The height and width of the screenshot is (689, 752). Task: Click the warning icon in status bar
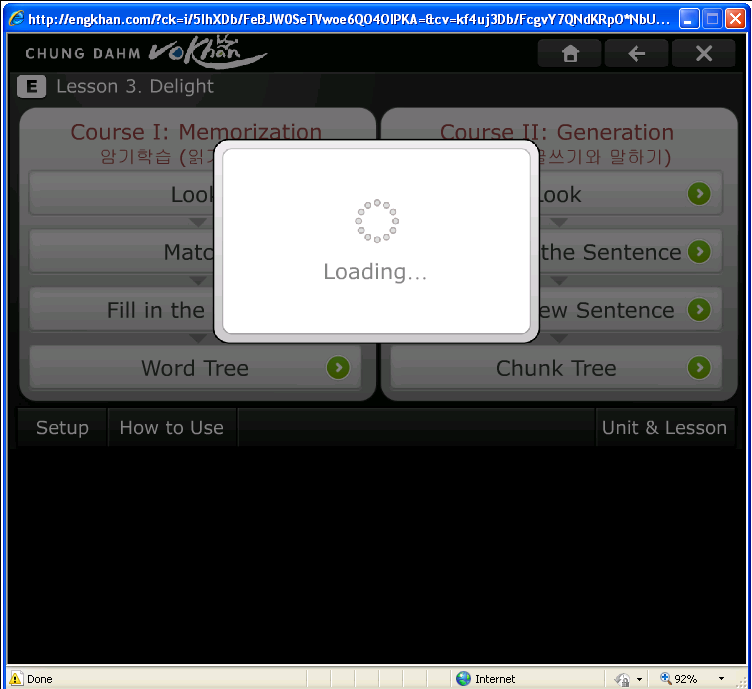16,678
